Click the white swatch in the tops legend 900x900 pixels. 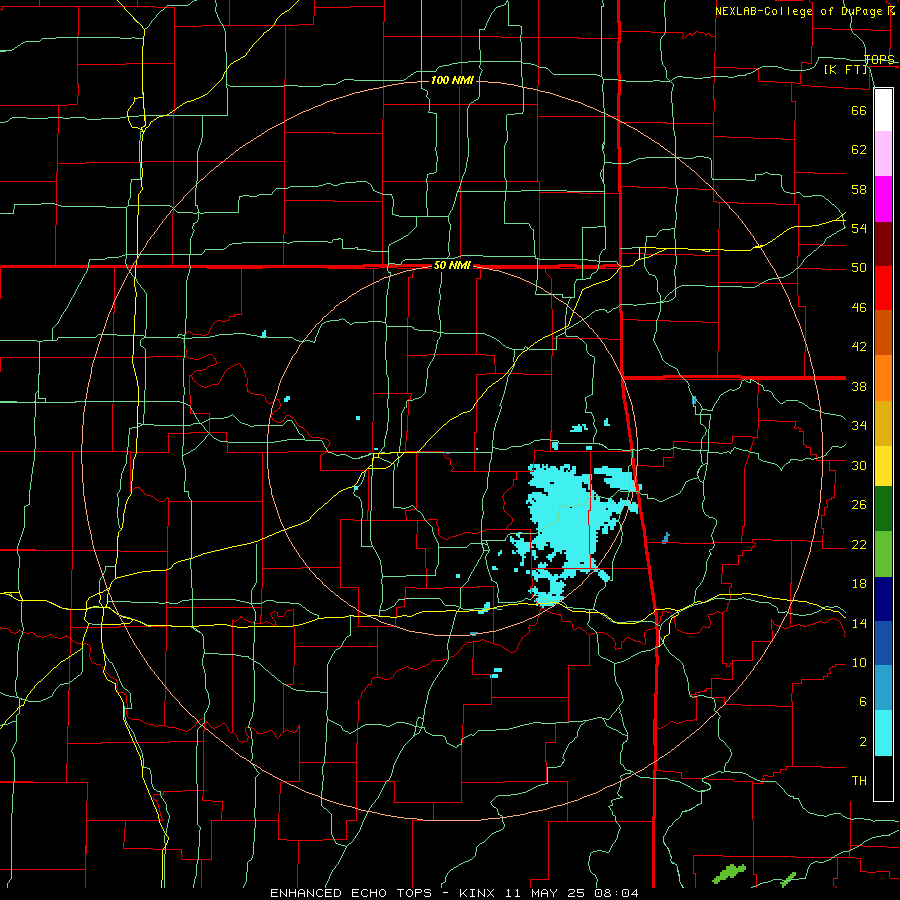(883, 110)
